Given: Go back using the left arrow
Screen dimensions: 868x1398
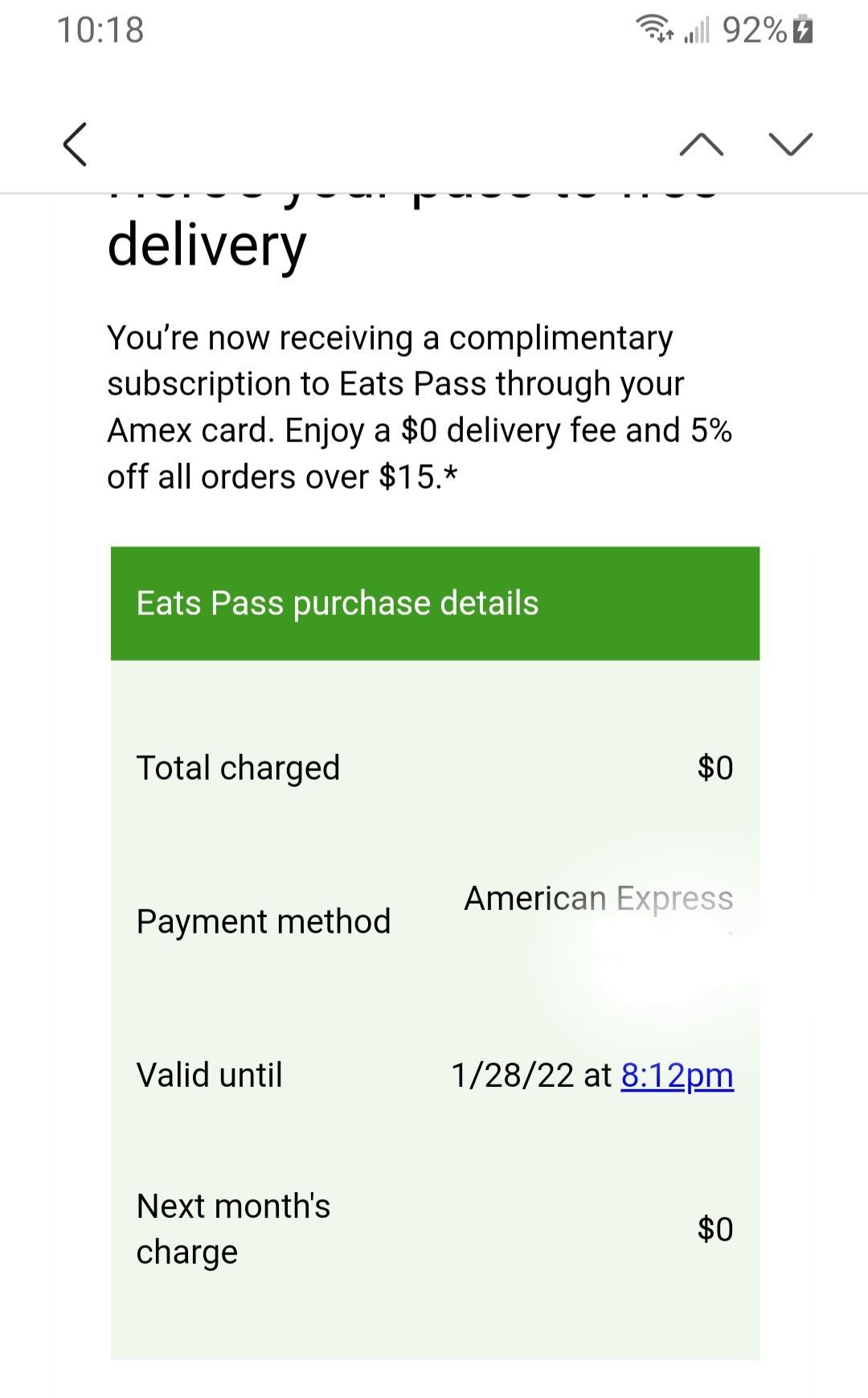Looking at the screenshot, I should coord(75,145).
